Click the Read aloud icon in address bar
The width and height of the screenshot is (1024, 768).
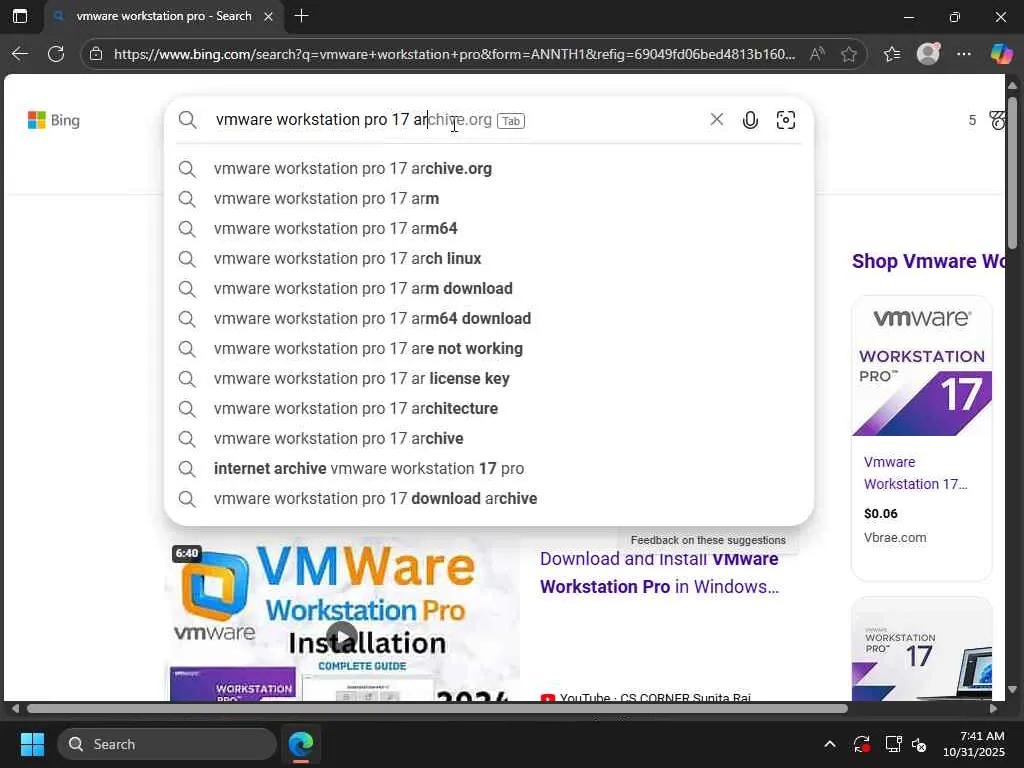coord(816,54)
